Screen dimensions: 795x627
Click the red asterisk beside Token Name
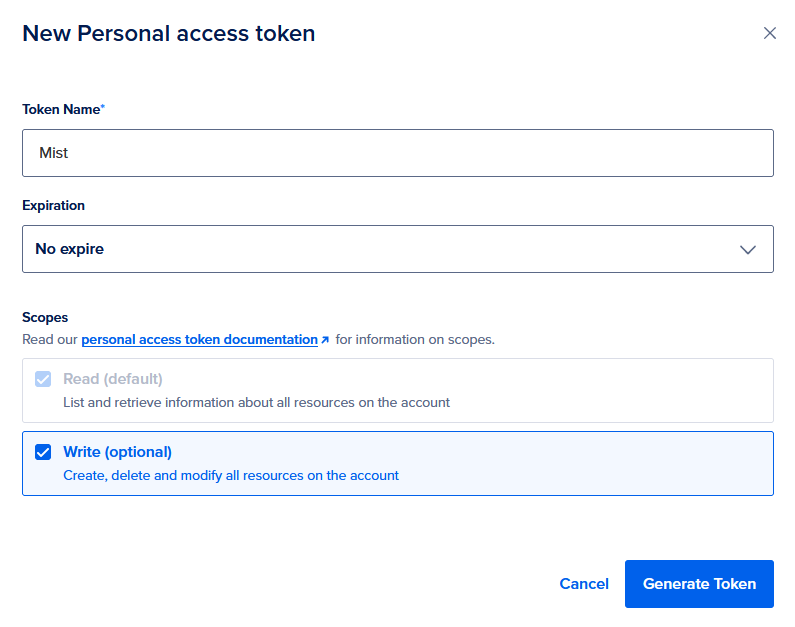[103, 107]
